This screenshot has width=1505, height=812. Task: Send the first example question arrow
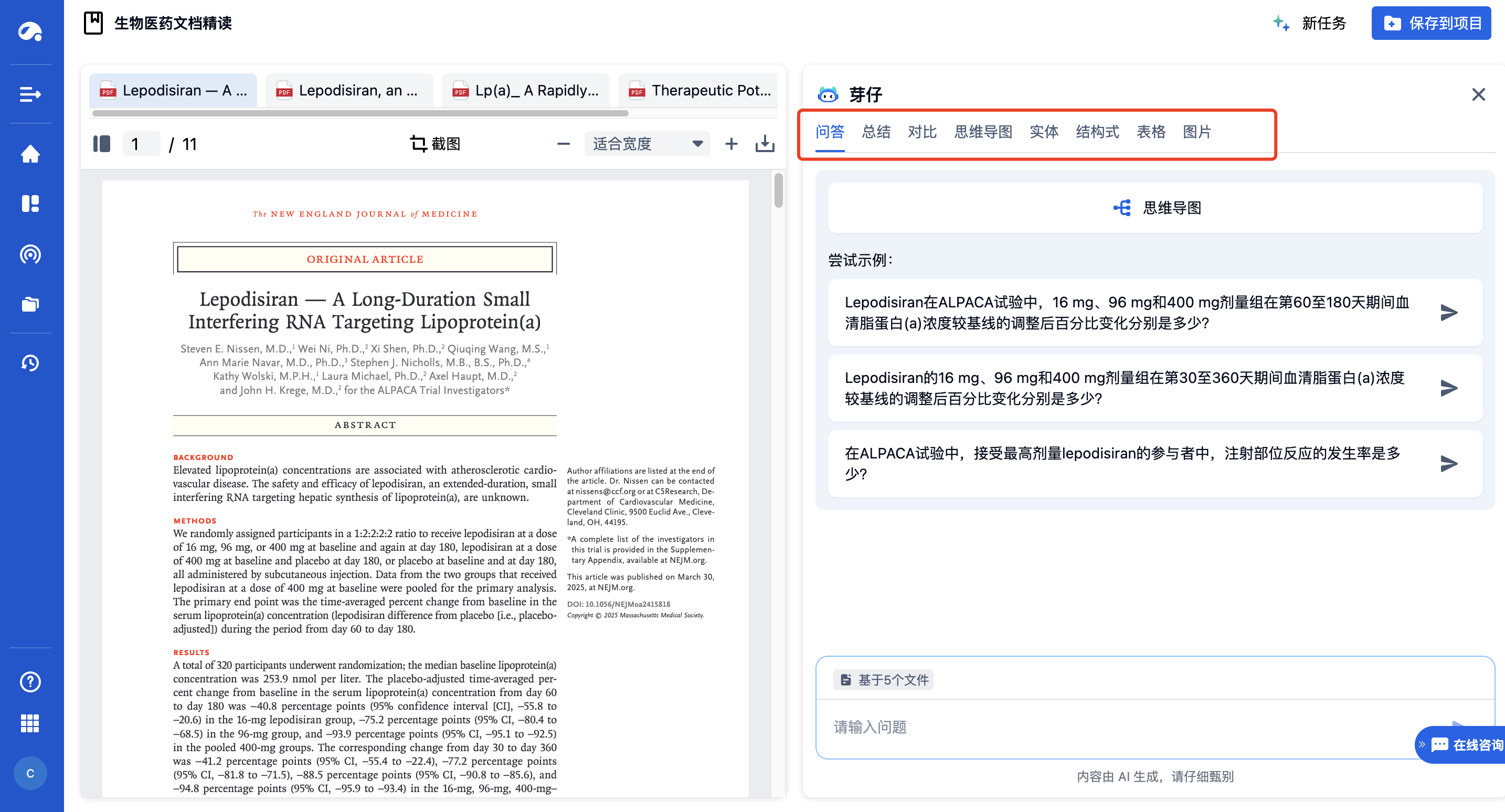1448,313
